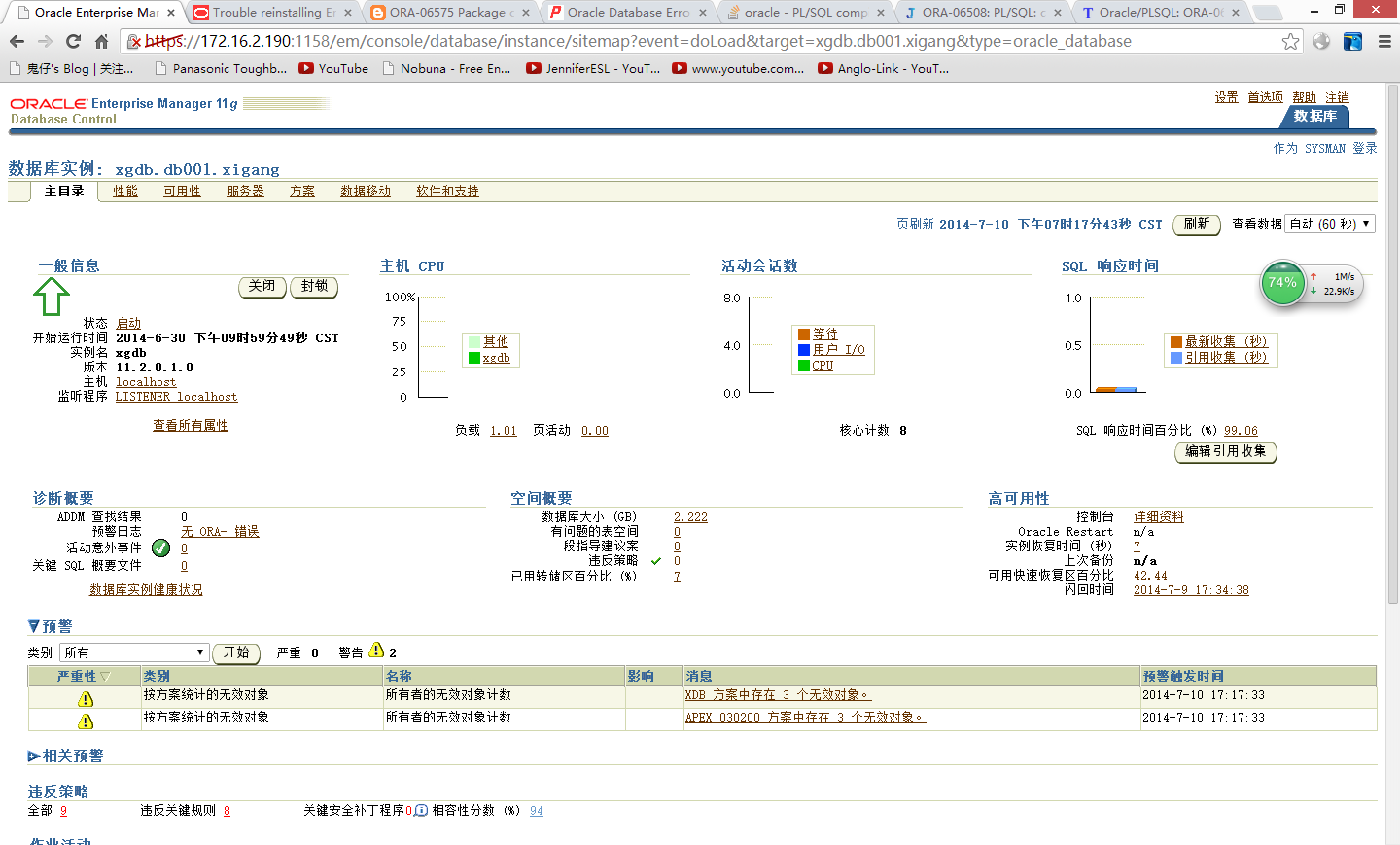Click the 74% green network speed widget

coord(1282,283)
